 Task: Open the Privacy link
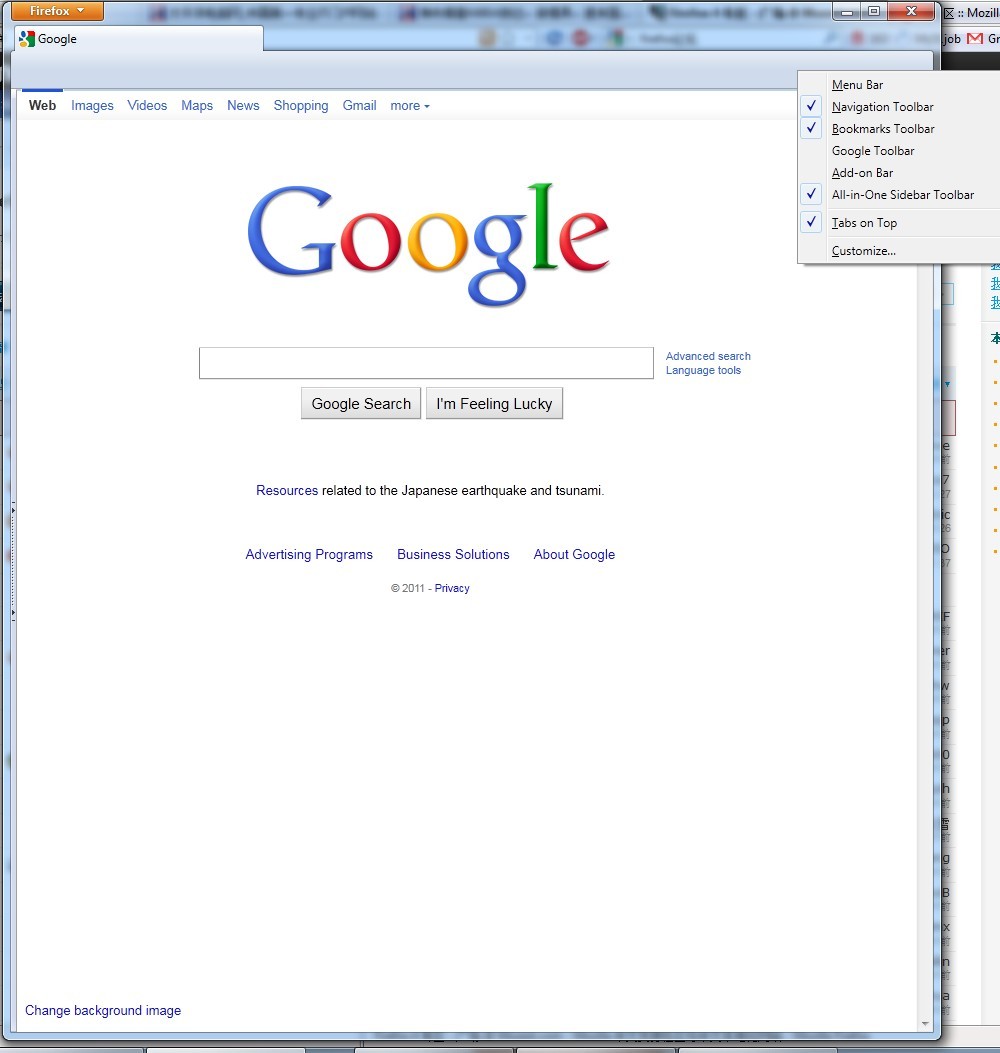click(452, 588)
